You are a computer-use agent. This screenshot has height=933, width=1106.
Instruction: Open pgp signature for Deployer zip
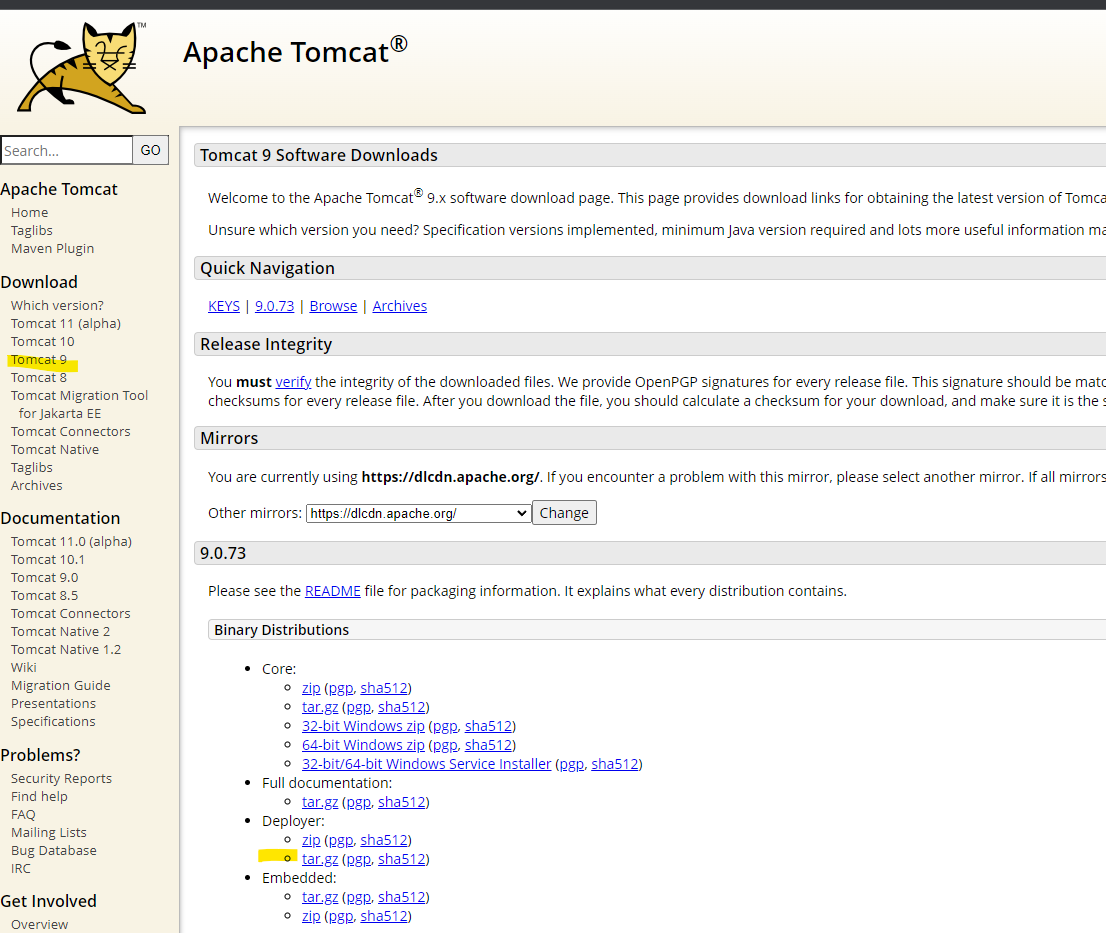coord(340,840)
